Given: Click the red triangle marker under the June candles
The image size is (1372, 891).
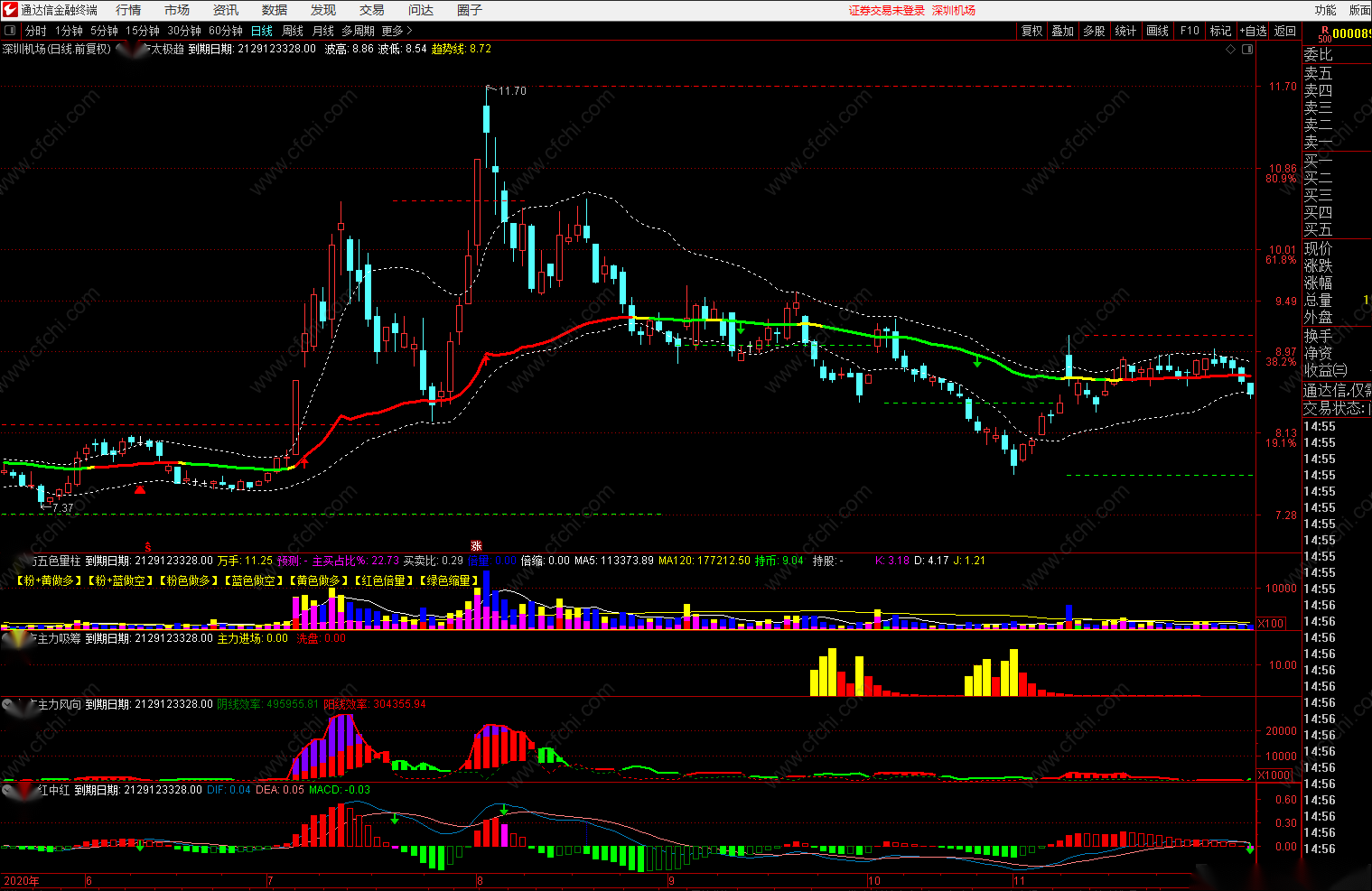Looking at the screenshot, I should coord(140,489).
